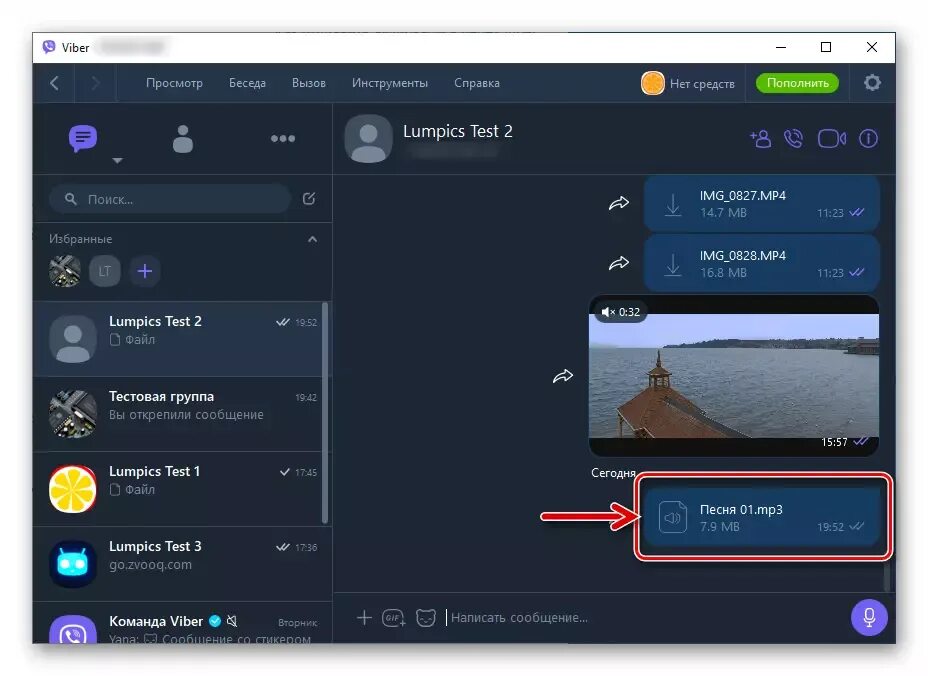Click the Песня 01.mp3 file name
This screenshot has width=928, height=676.
coord(741,509)
